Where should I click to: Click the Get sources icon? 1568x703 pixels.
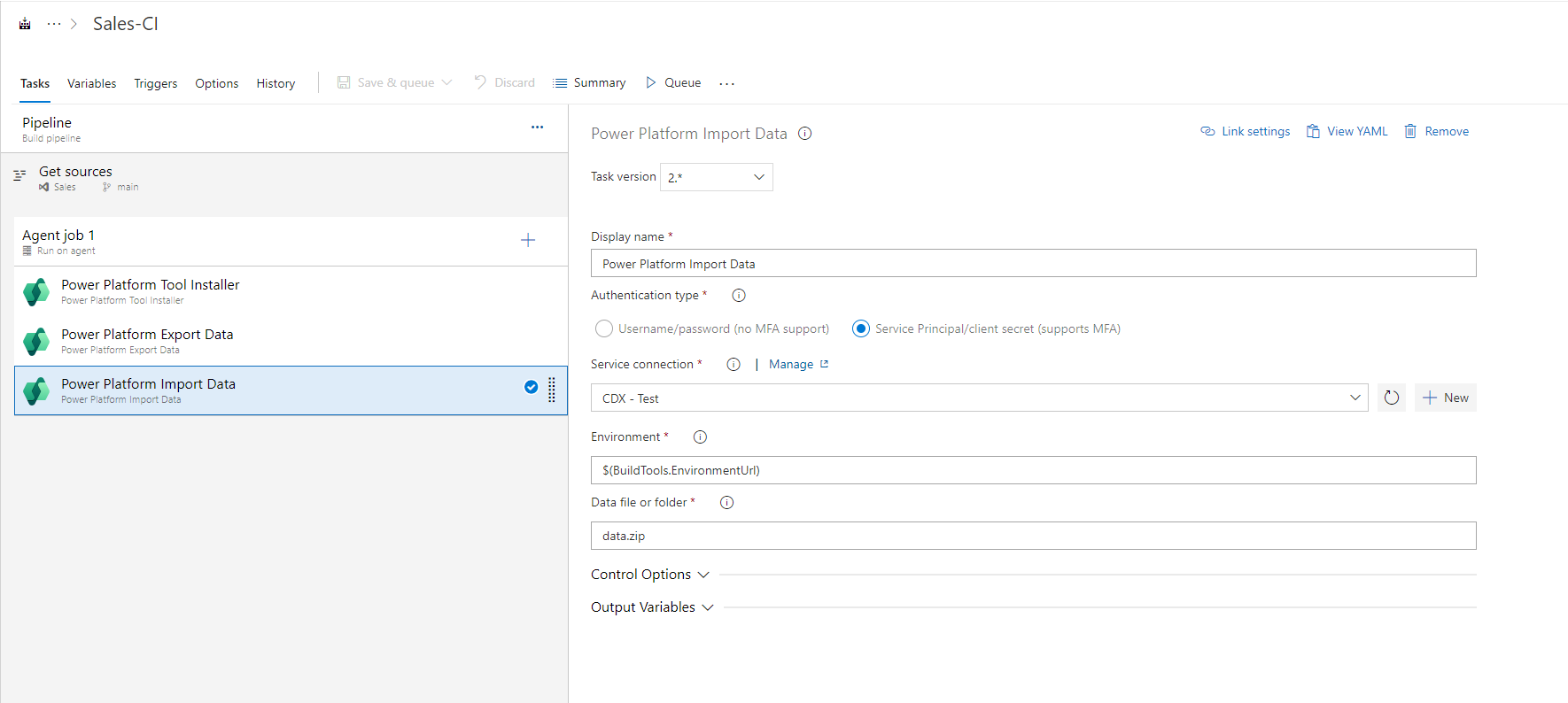pyautogui.click(x=19, y=175)
